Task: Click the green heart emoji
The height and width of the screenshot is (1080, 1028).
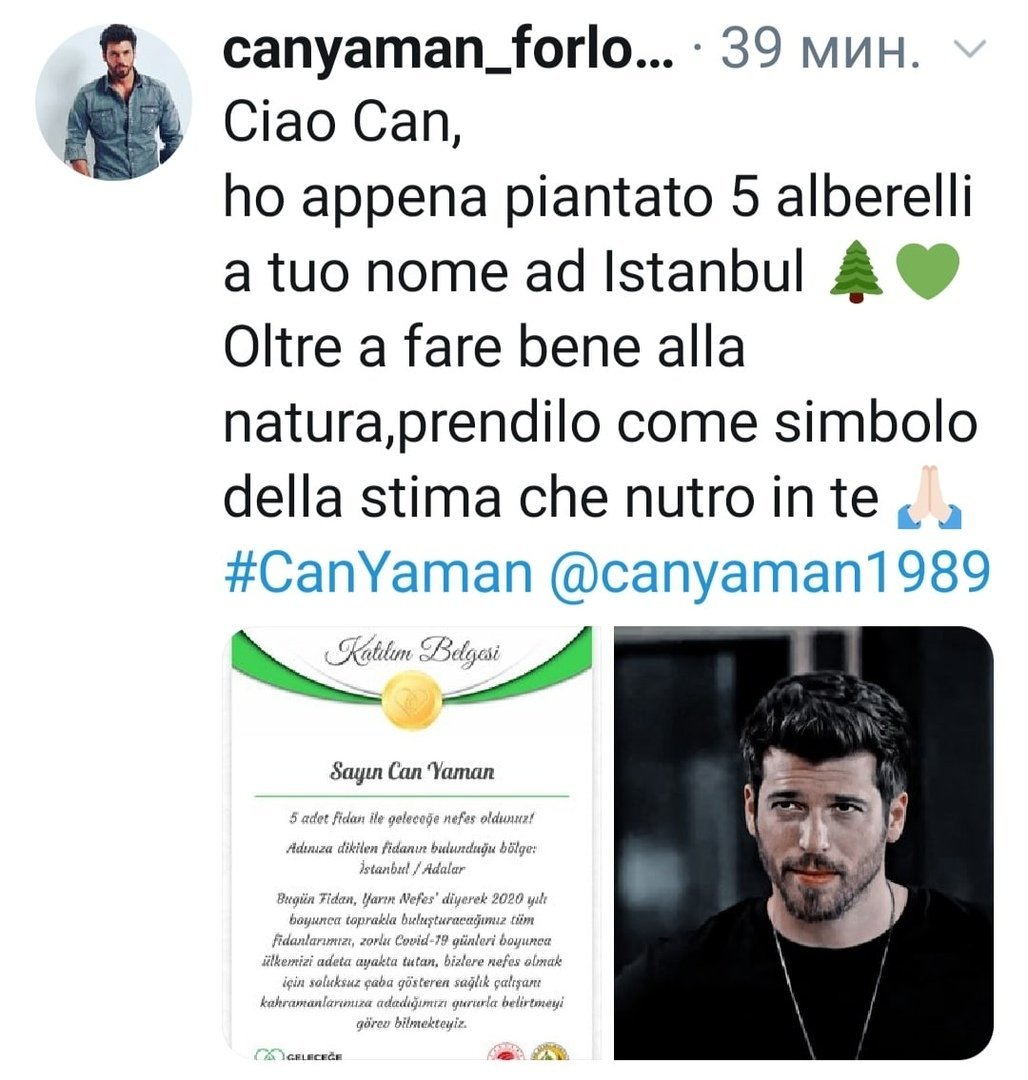Action: pyautogui.click(x=927, y=272)
